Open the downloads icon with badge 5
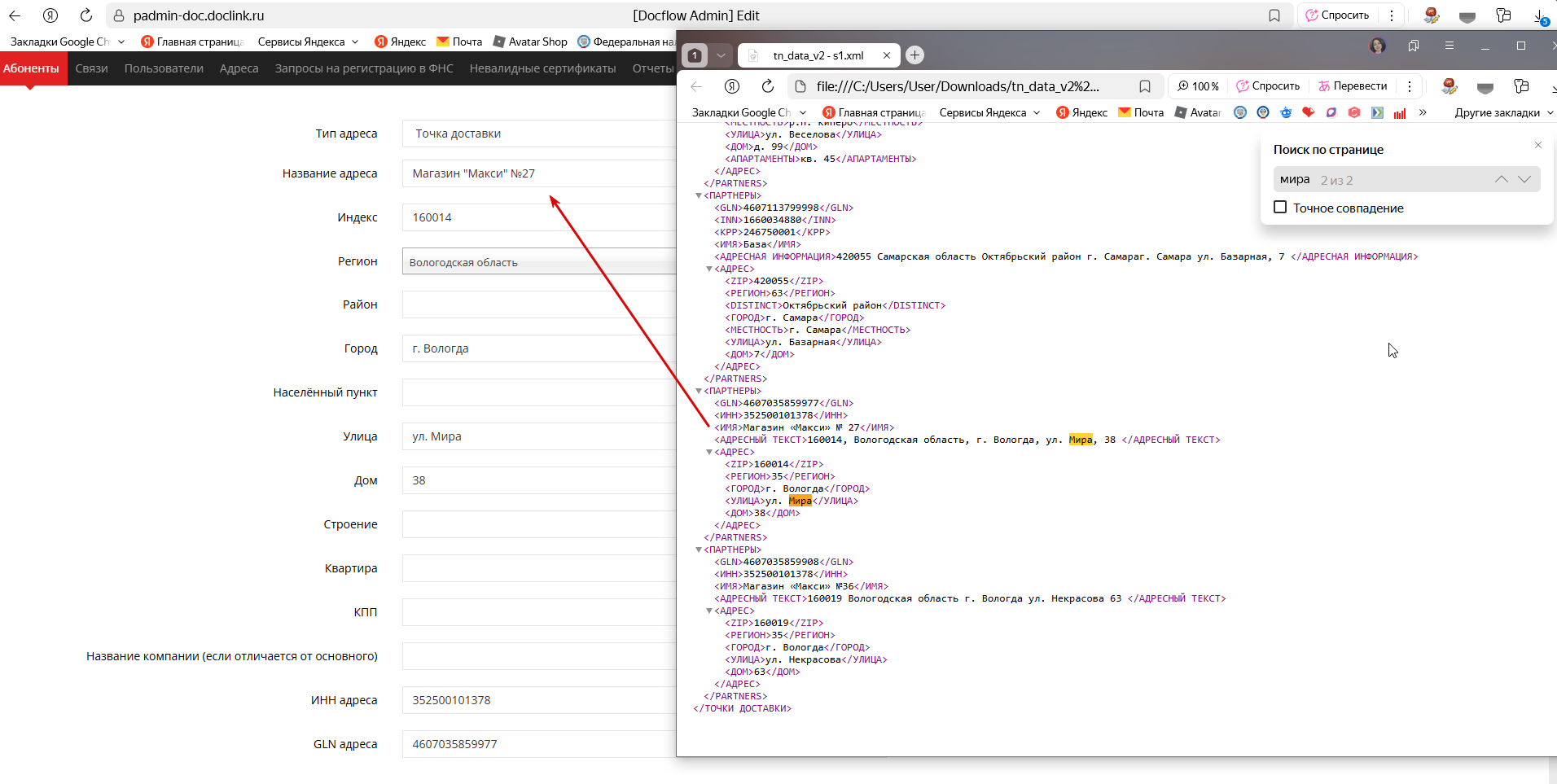Screen dimensions: 1557x784 (x=1542, y=16)
